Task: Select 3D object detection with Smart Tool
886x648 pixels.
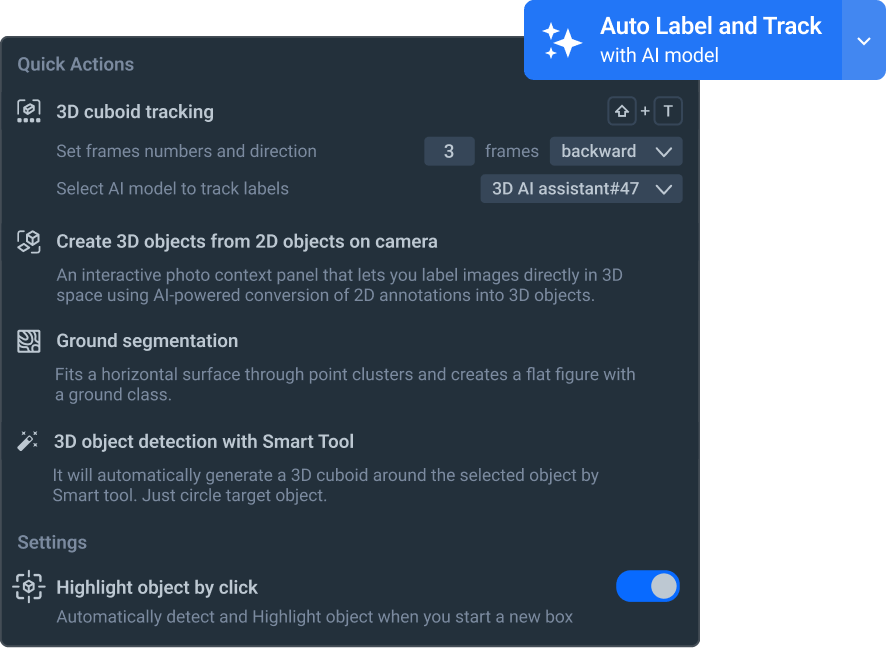Action: pos(204,442)
